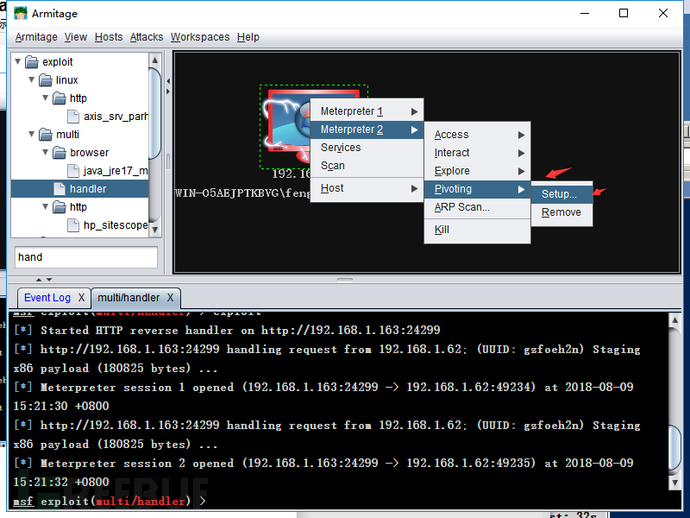Viewport: 690px width, 518px height.
Task: Choose Remove in the Pivoting submenu
Action: [562, 213]
